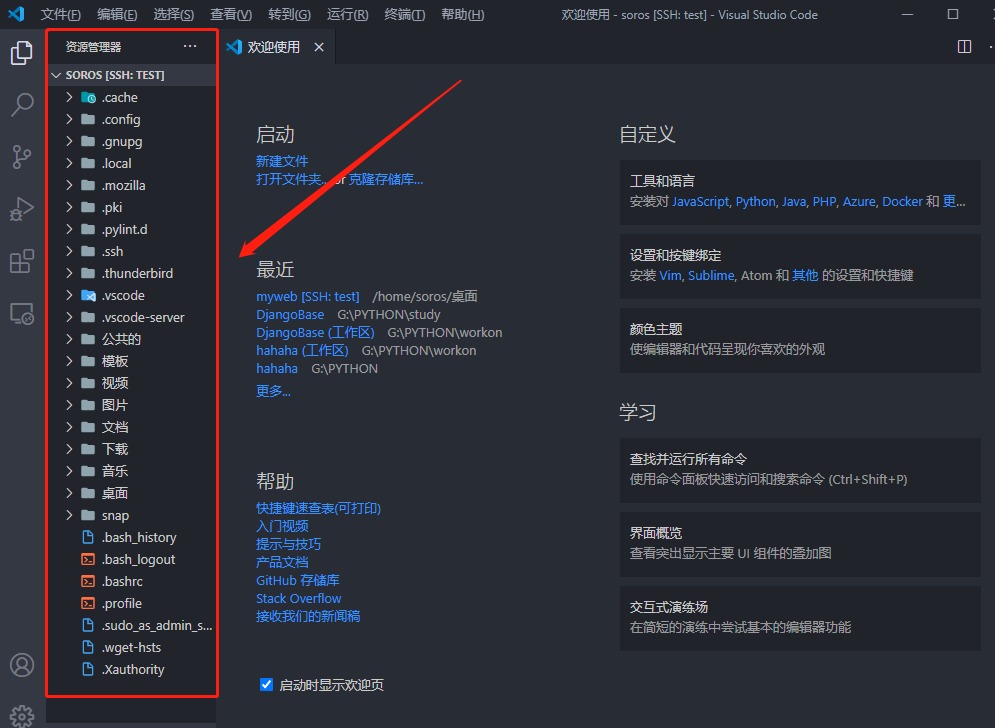Expand the 桌面 folder
Screen dimensions: 995x728
(69, 493)
